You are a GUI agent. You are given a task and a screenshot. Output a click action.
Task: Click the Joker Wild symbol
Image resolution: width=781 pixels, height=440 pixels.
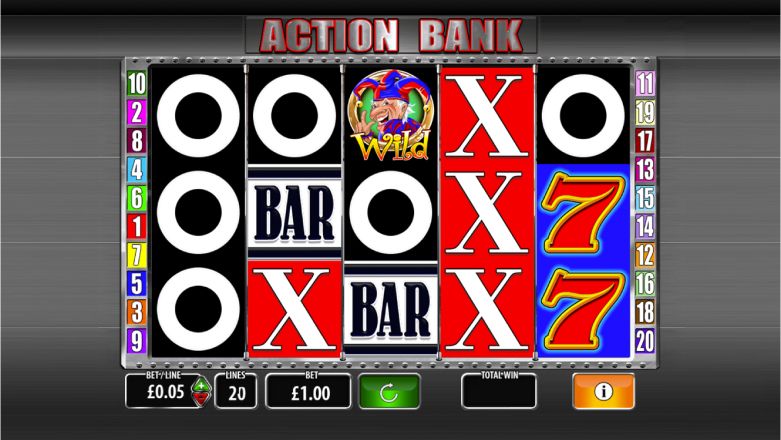click(390, 115)
